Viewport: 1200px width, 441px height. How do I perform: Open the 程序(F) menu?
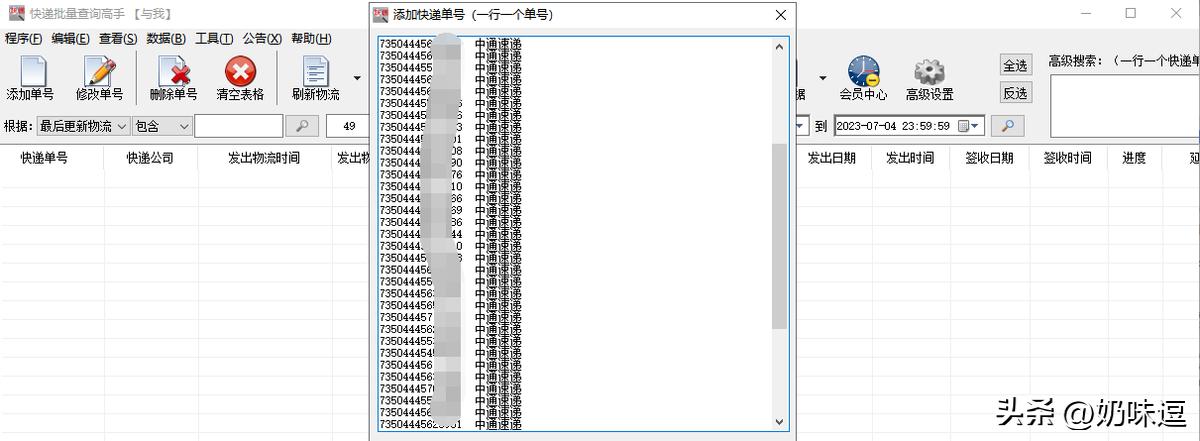(x=23, y=39)
